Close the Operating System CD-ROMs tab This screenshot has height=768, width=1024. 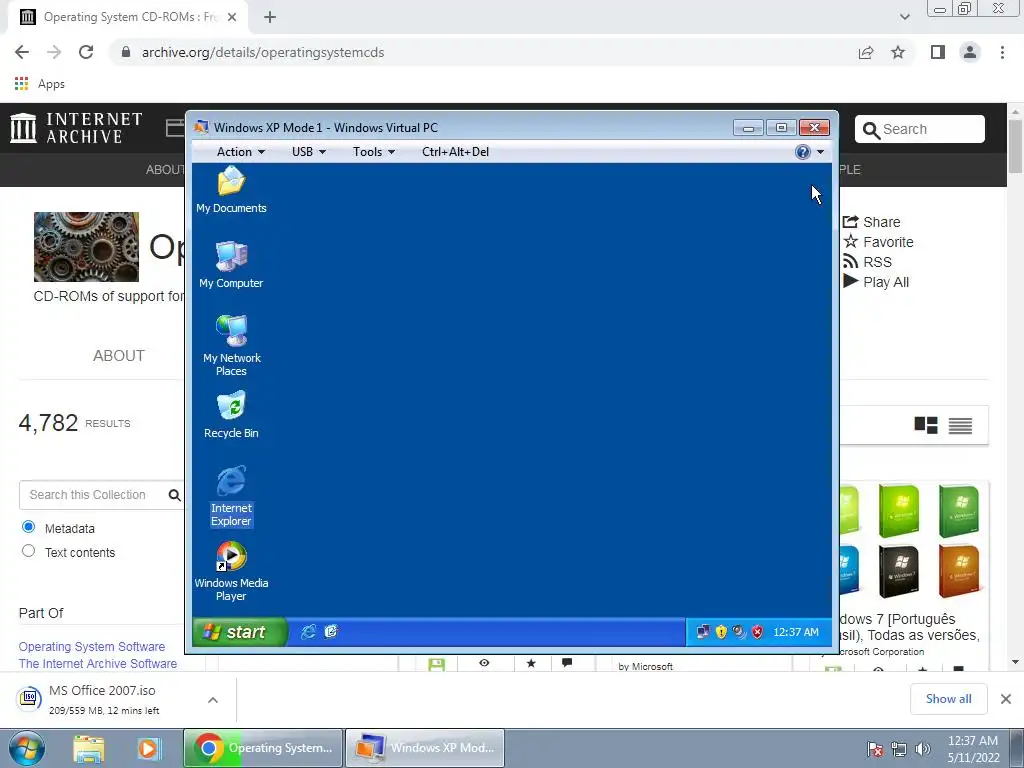(x=232, y=17)
